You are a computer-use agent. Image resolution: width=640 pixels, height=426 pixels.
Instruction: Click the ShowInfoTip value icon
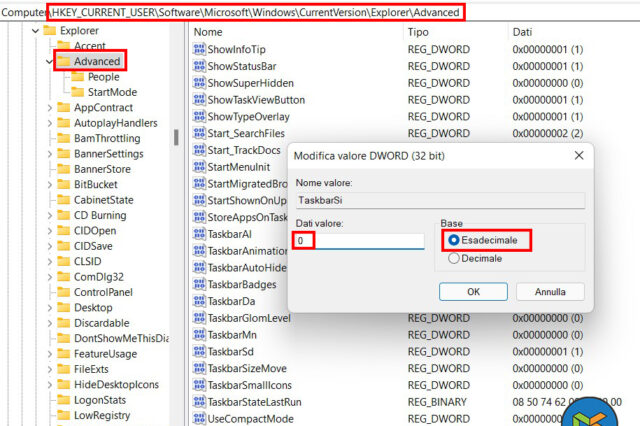199,49
